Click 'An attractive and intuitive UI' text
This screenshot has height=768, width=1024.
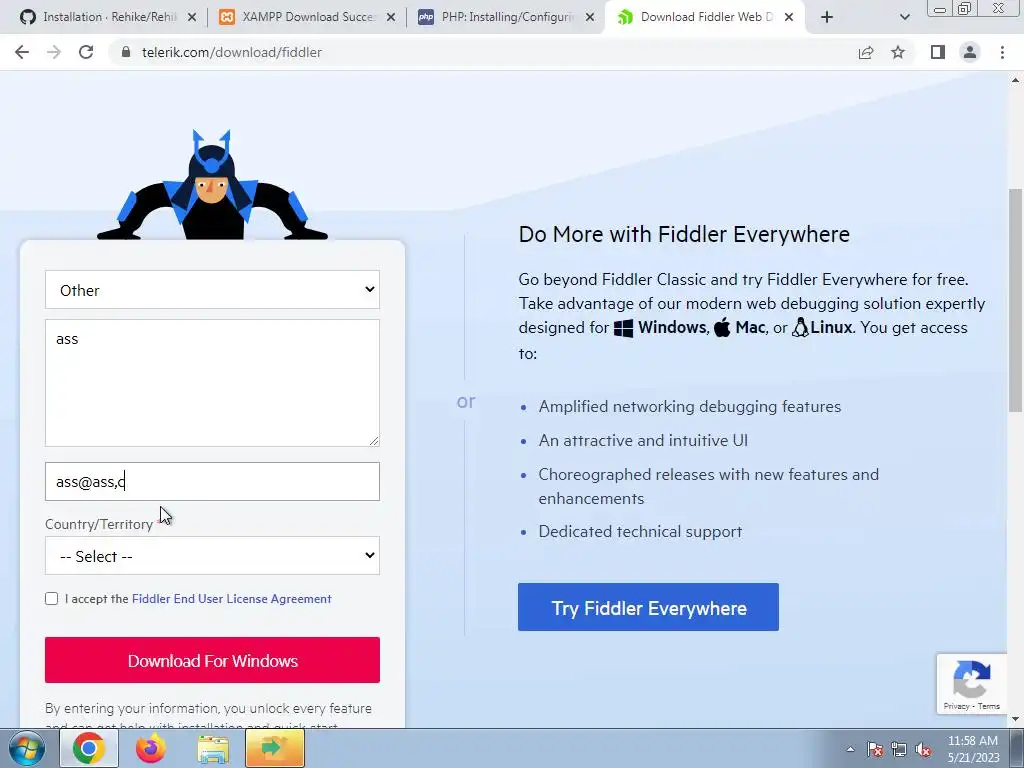point(643,441)
